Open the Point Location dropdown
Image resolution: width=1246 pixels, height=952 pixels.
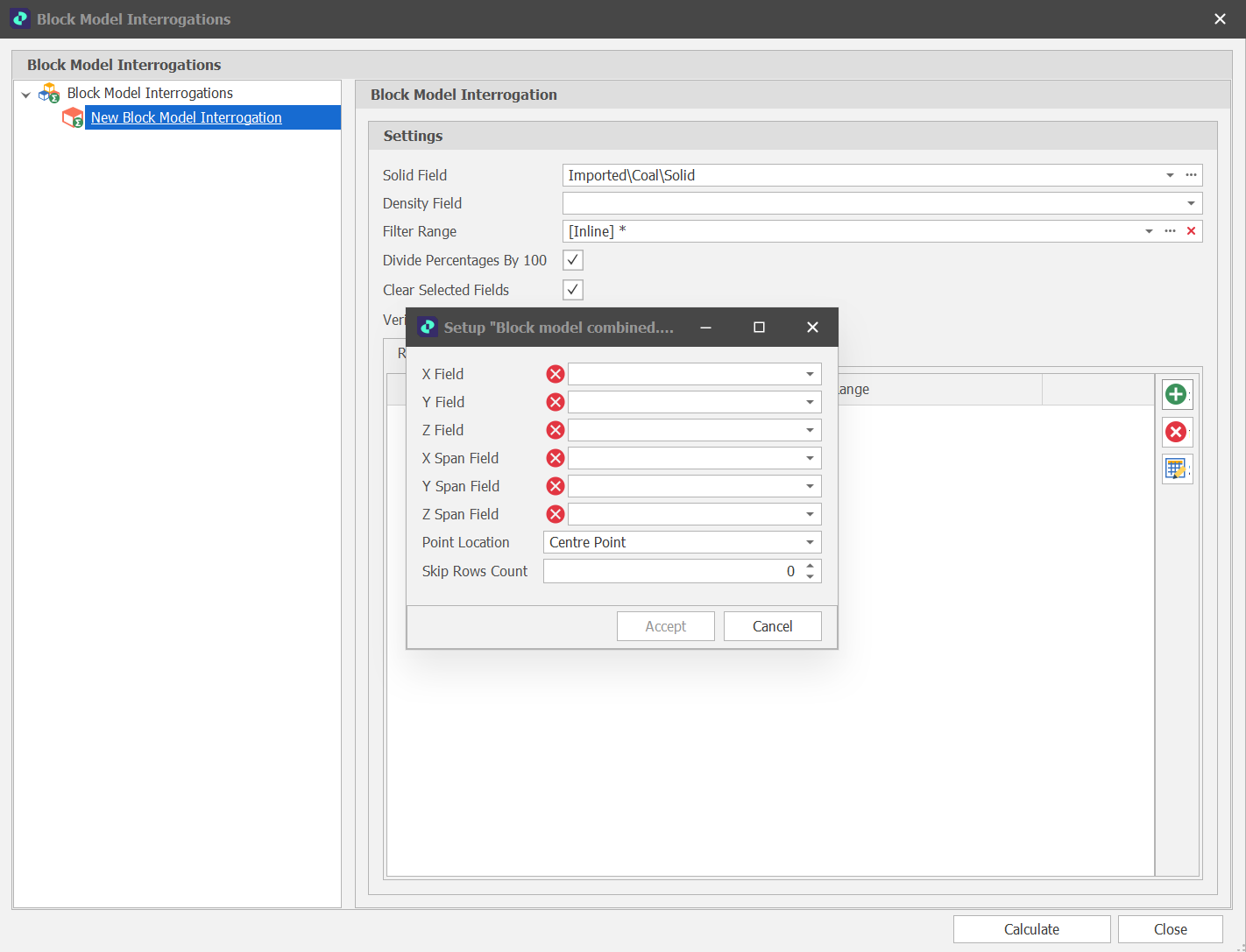click(810, 542)
